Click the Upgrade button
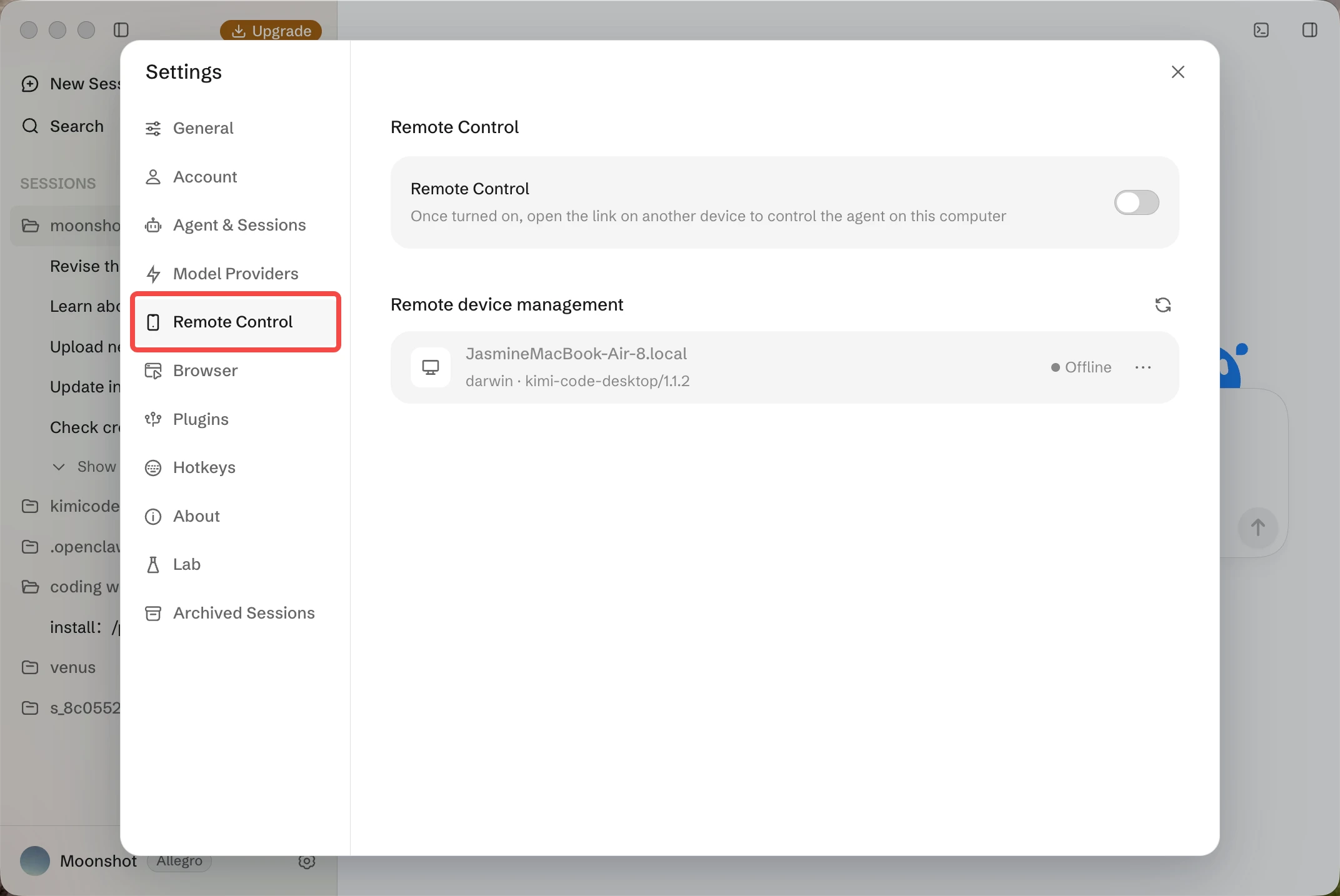This screenshot has width=1340, height=896. (271, 31)
